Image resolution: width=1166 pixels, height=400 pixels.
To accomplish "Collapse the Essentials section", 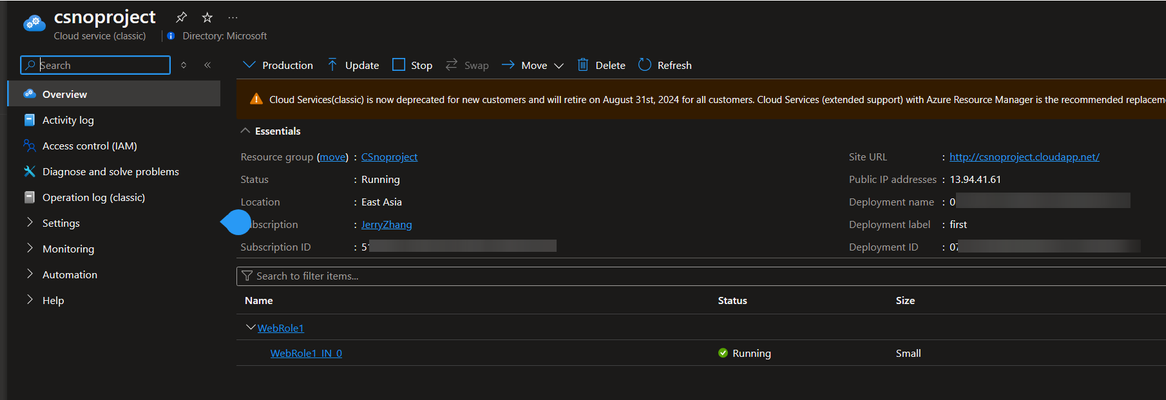I will tap(271, 131).
